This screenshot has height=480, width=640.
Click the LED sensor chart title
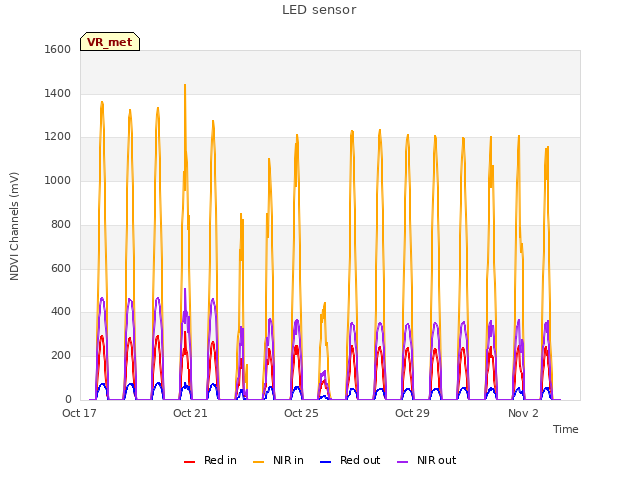click(319, 10)
